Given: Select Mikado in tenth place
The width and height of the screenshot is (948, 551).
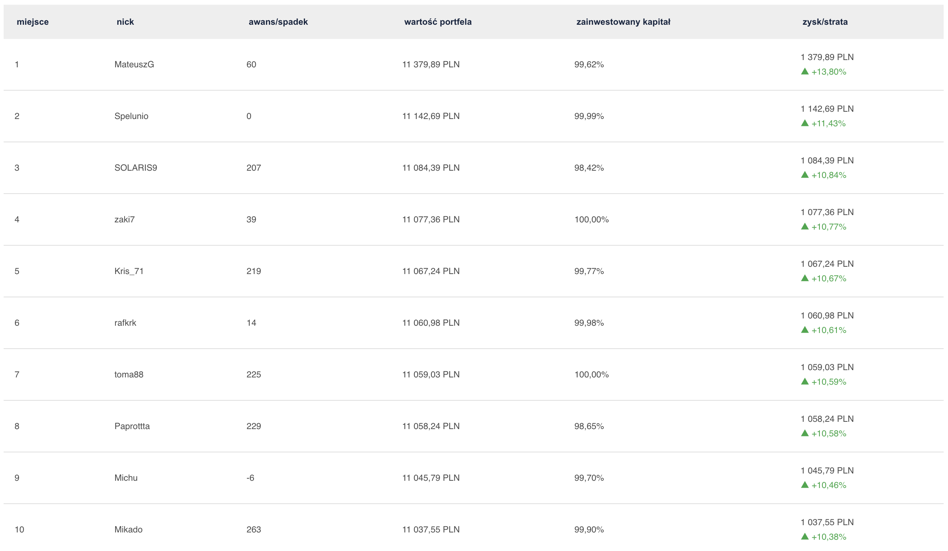Looking at the screenshot, I should click(x=128, y=529).
